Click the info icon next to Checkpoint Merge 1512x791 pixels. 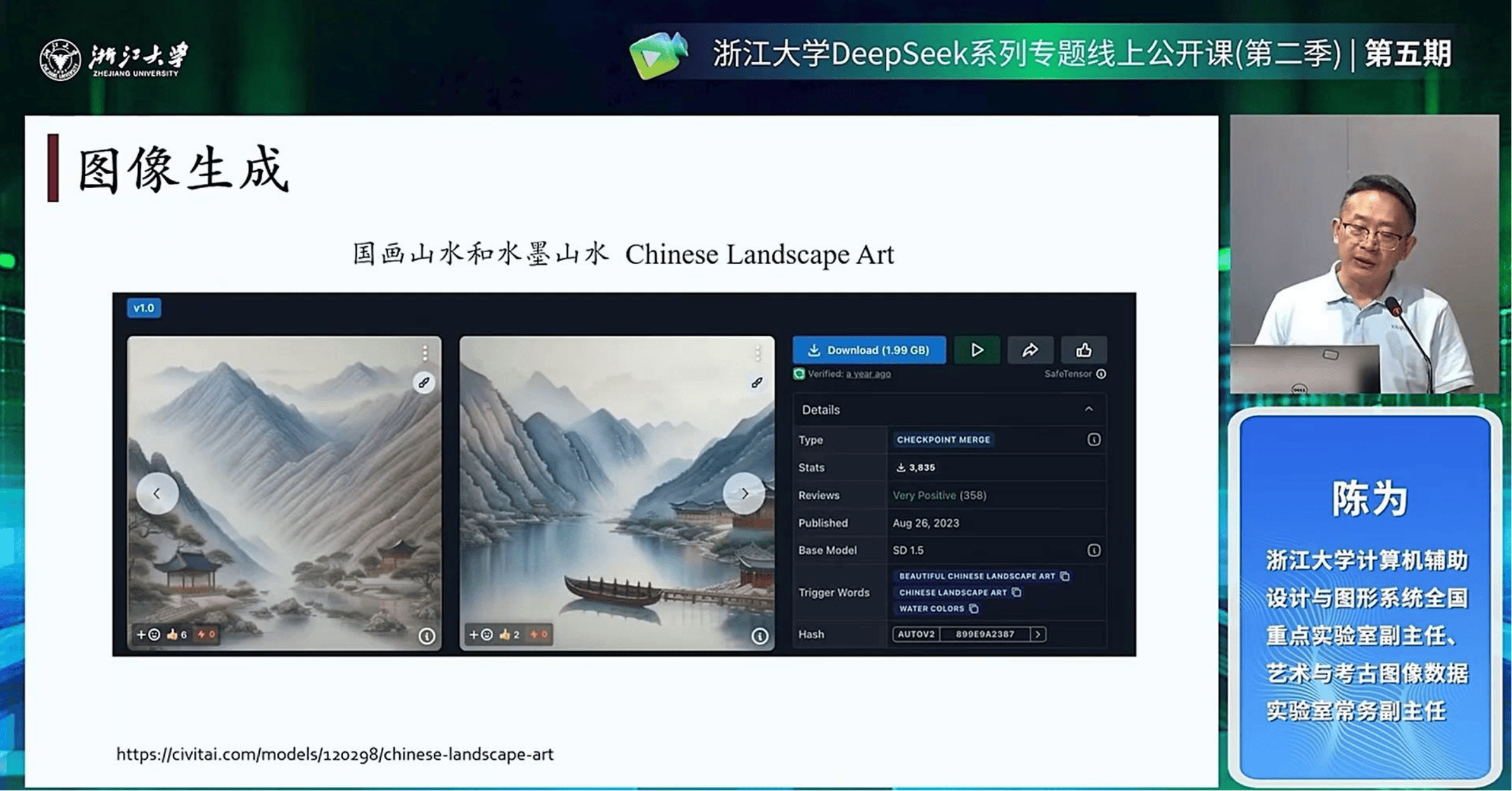[1093, 440]
